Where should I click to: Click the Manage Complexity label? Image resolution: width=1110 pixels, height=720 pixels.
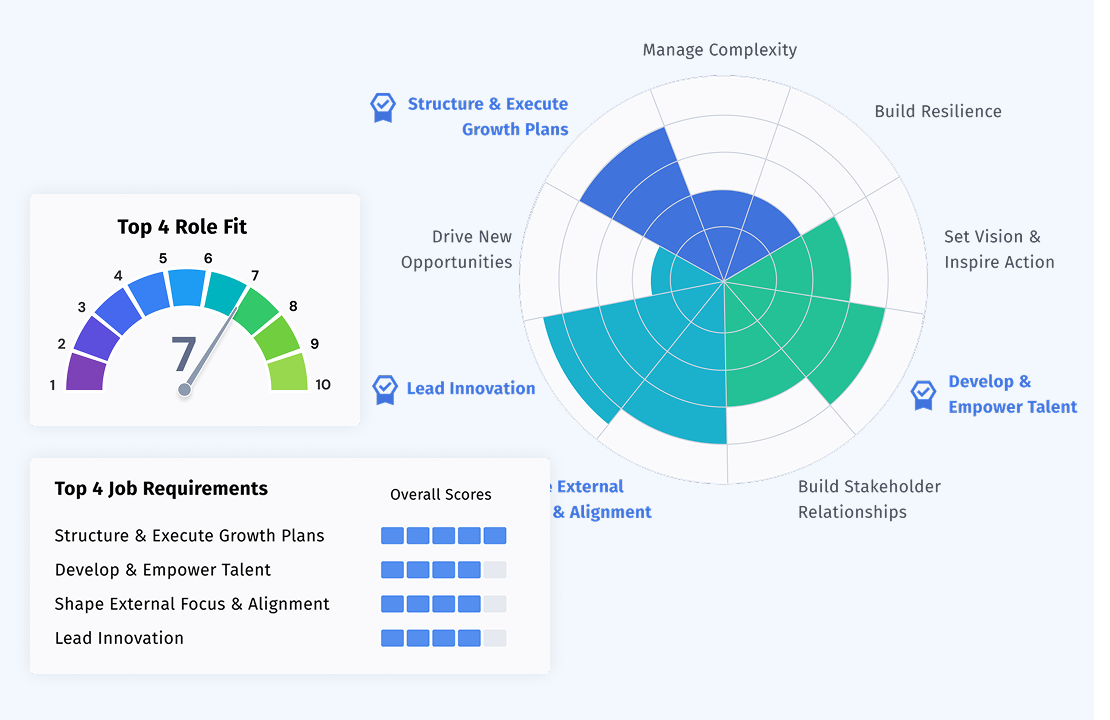(x=719, y=50)
